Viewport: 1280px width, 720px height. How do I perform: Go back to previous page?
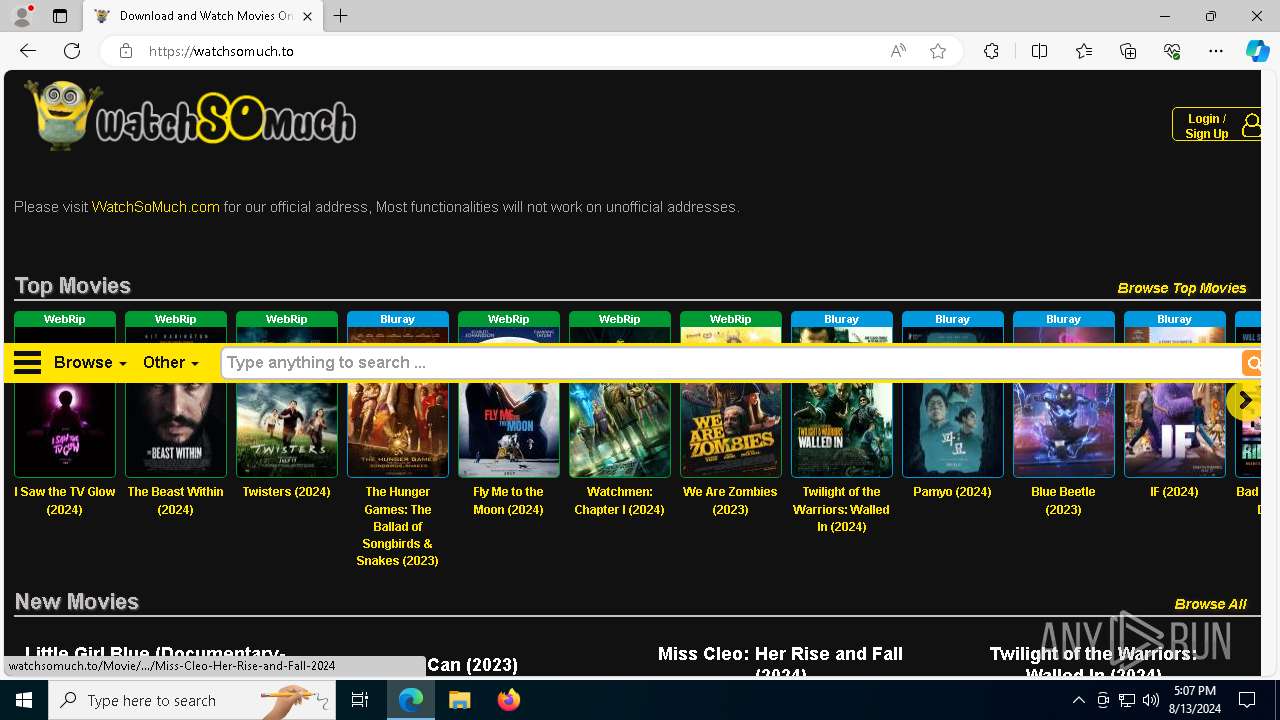(28, 51)
